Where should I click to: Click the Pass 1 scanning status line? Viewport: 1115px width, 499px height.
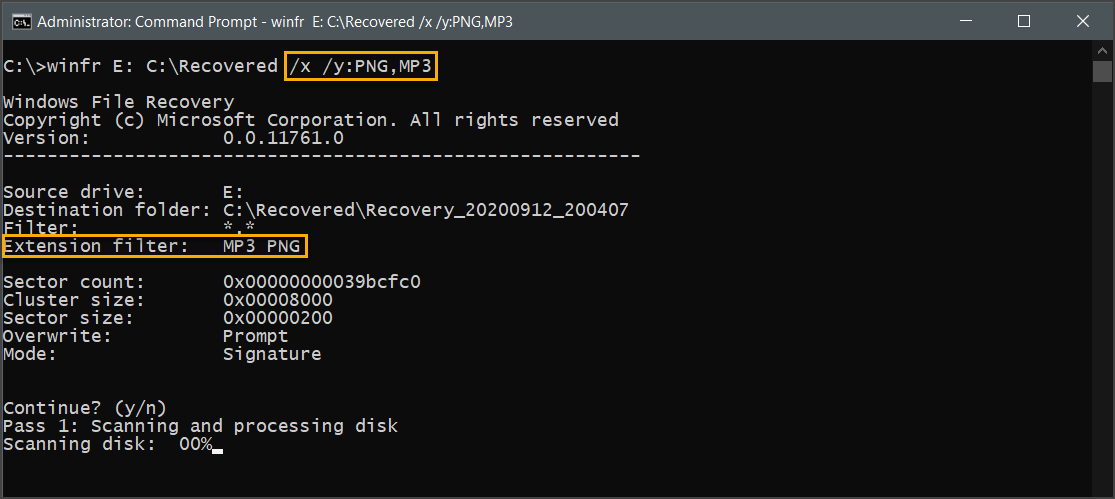click(x=201, y=426)
